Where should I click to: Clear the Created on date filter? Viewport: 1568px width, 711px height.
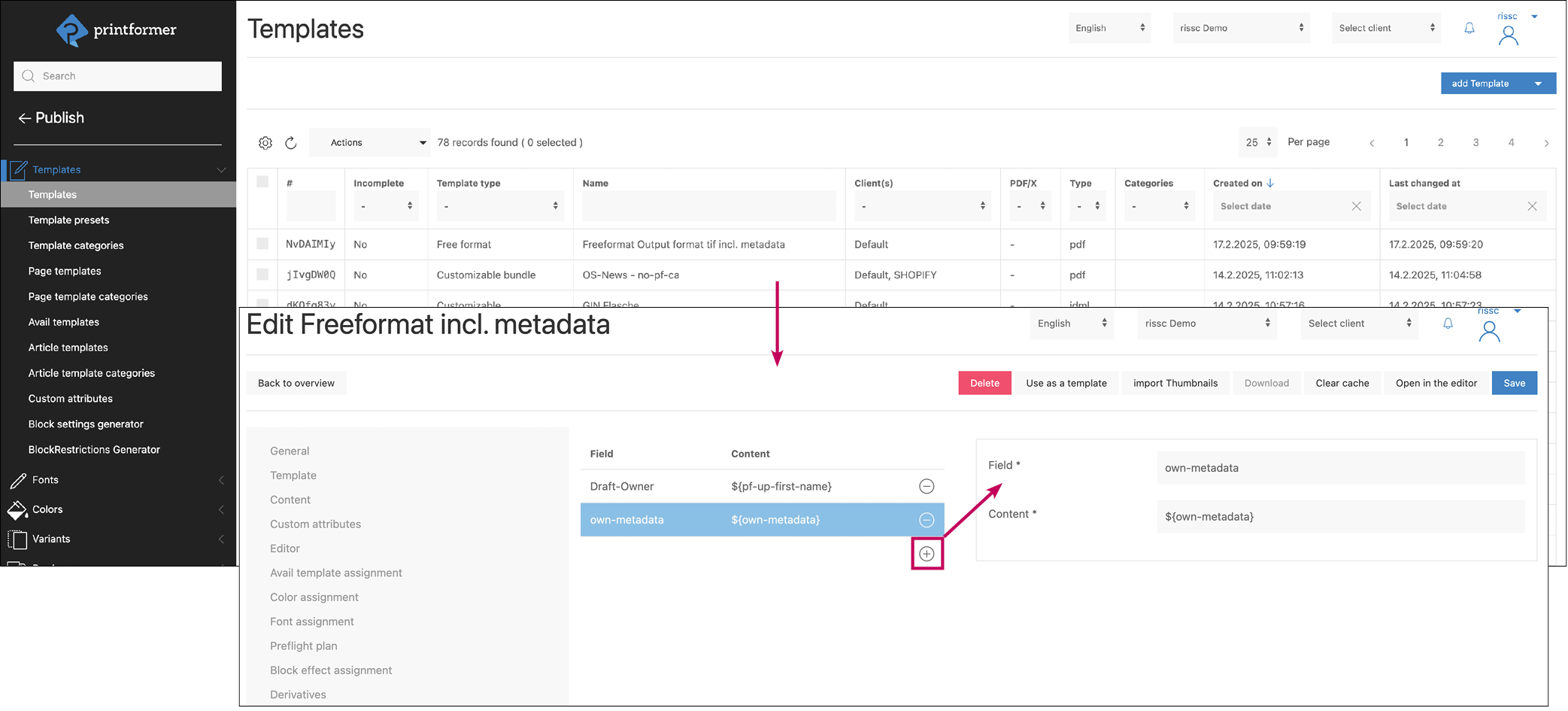(x=1356, y=206)
